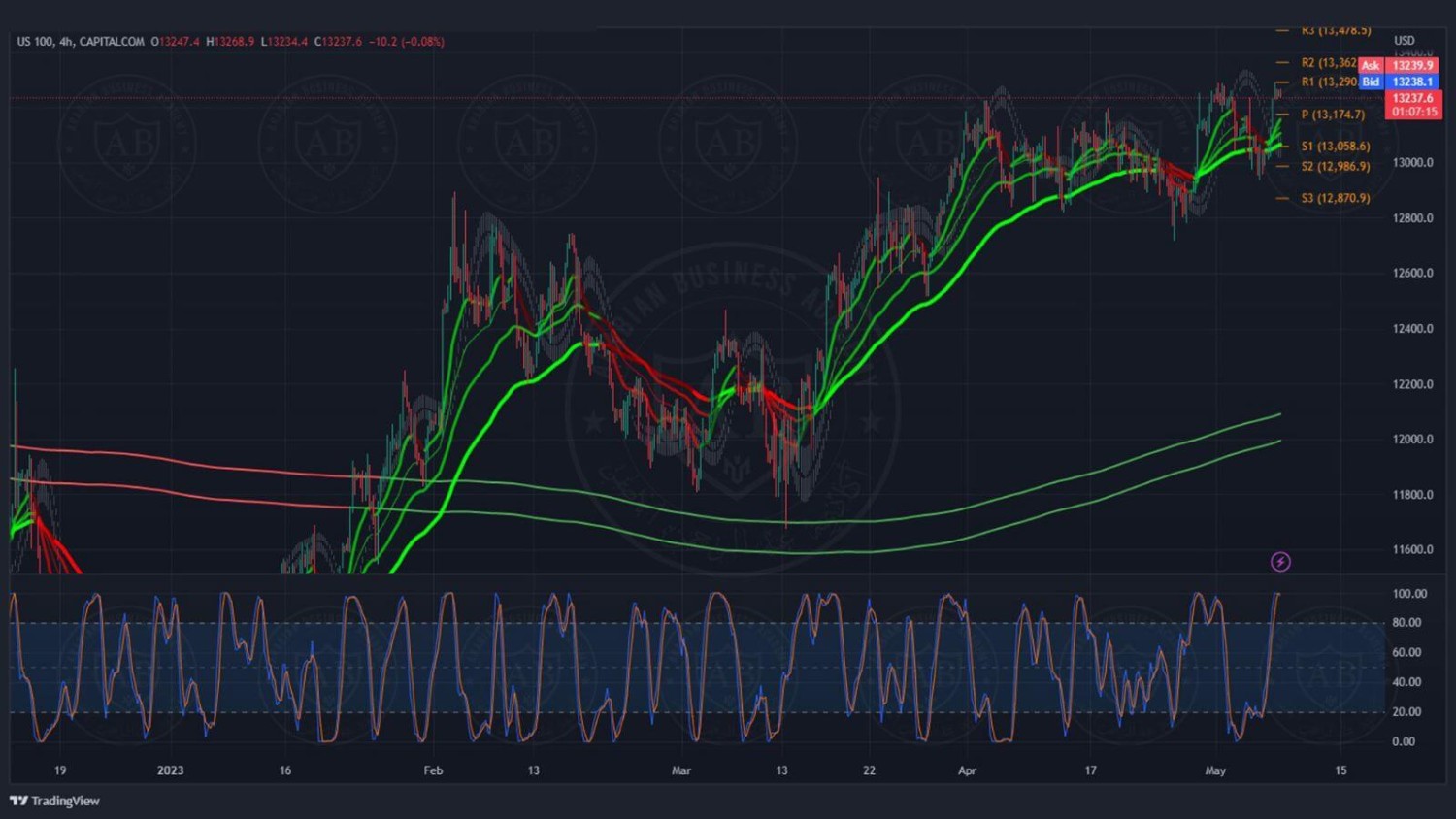Click the purple lightning bolt icon

[1280, 562]
